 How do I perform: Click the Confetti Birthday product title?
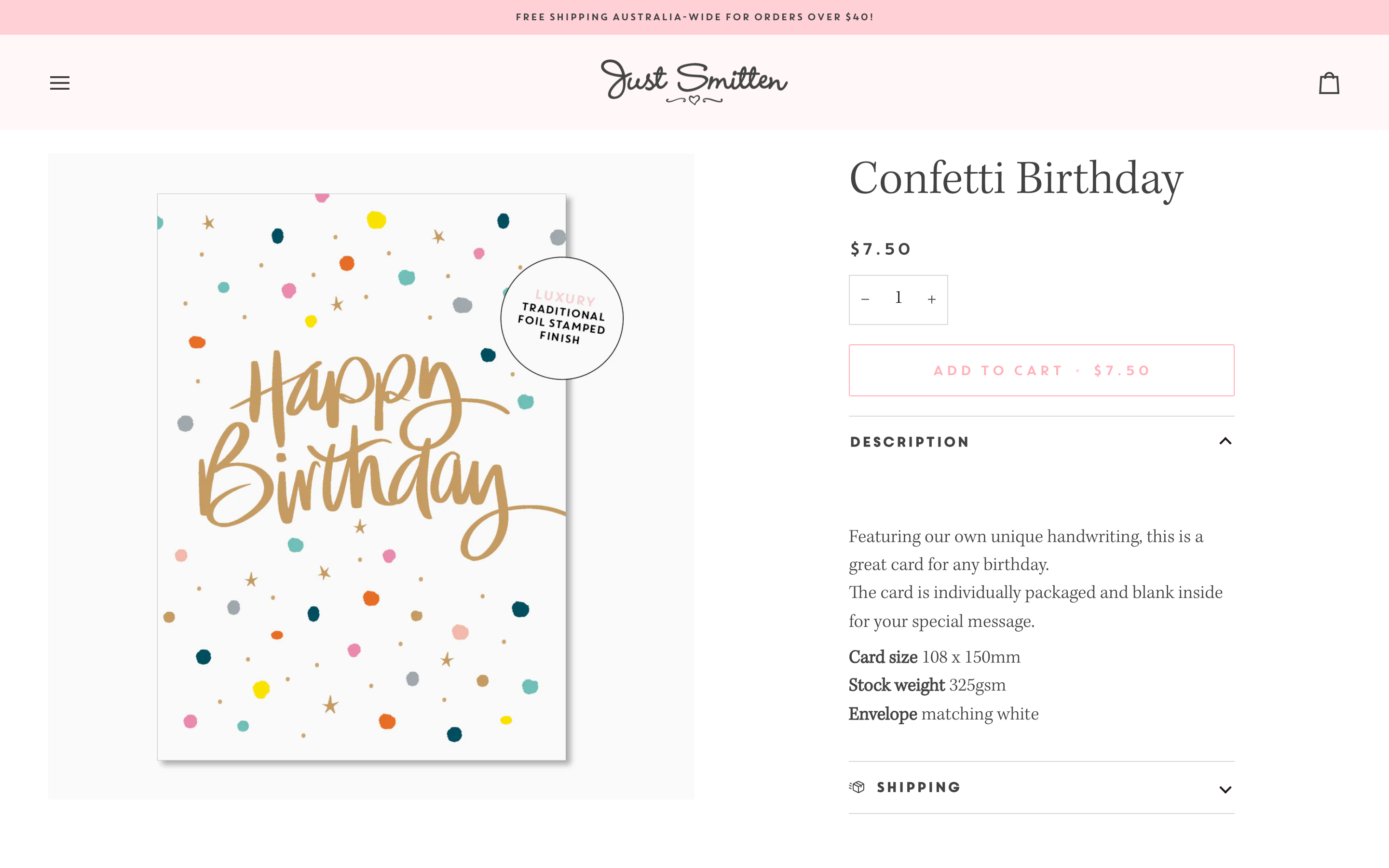coord(1015,179)
